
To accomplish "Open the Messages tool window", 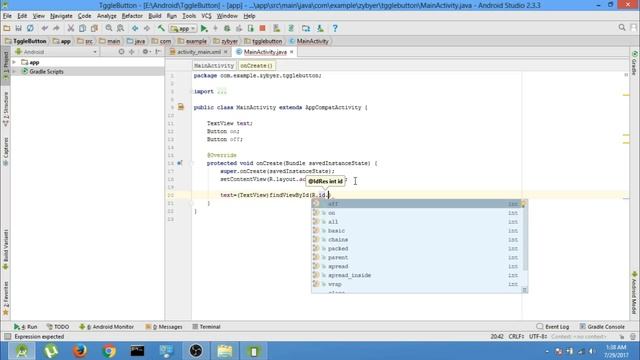I will tap(164, 327).
